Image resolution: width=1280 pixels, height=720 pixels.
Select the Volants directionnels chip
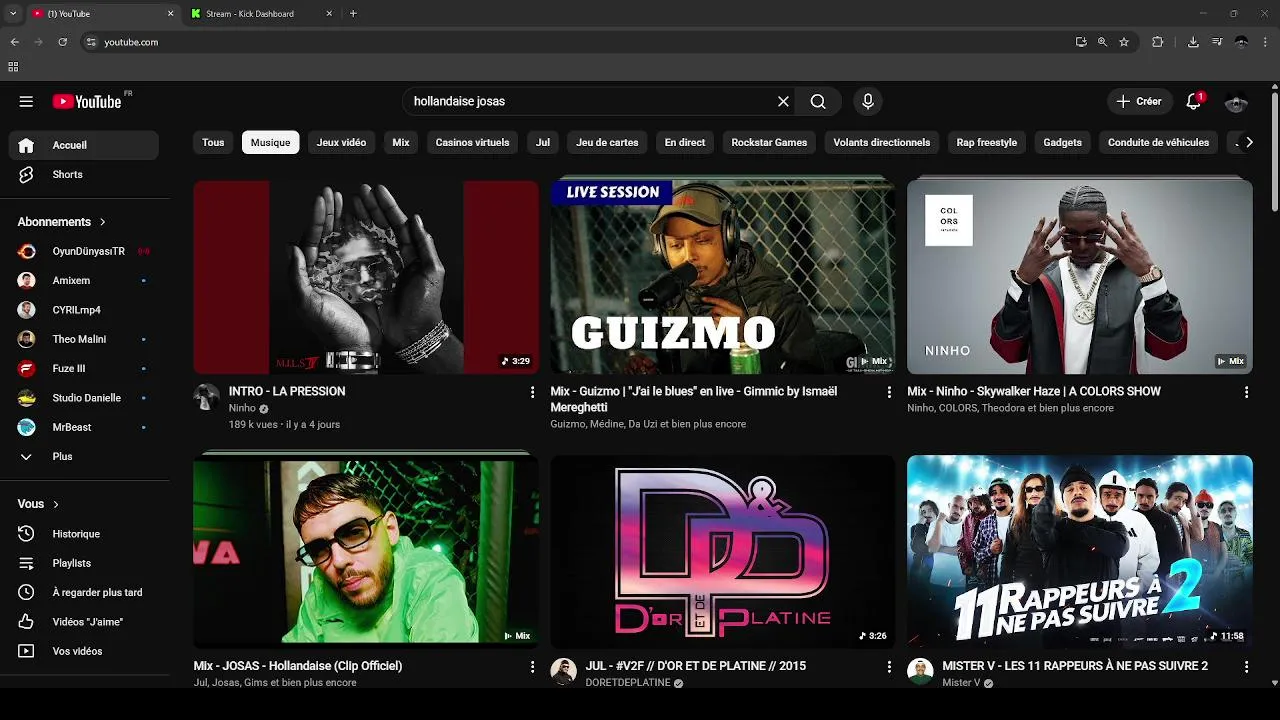click(882, 142)
